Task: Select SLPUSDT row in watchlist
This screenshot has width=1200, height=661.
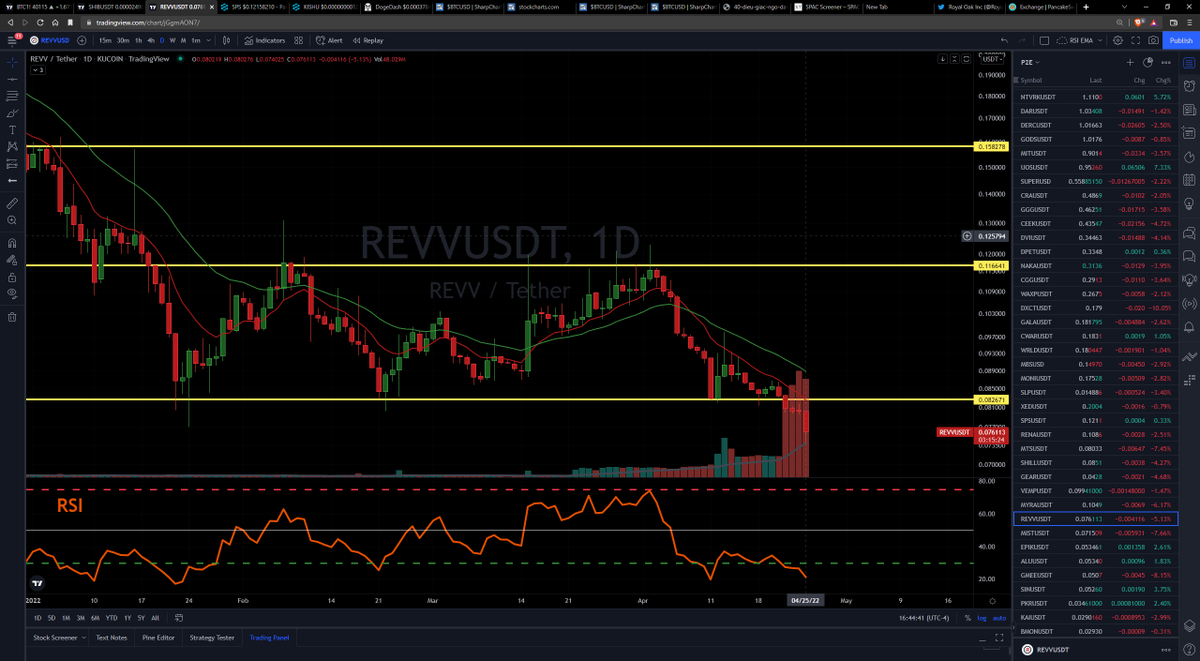Action: (1096, 392)
